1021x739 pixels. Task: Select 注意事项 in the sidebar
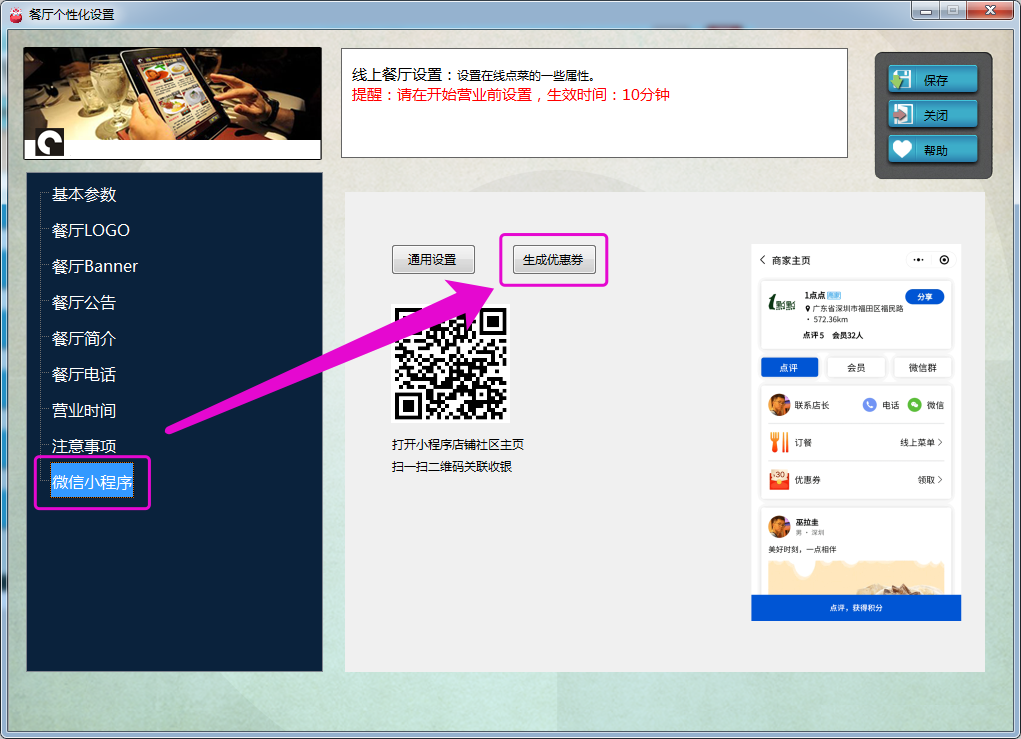[x=84, y=446]
